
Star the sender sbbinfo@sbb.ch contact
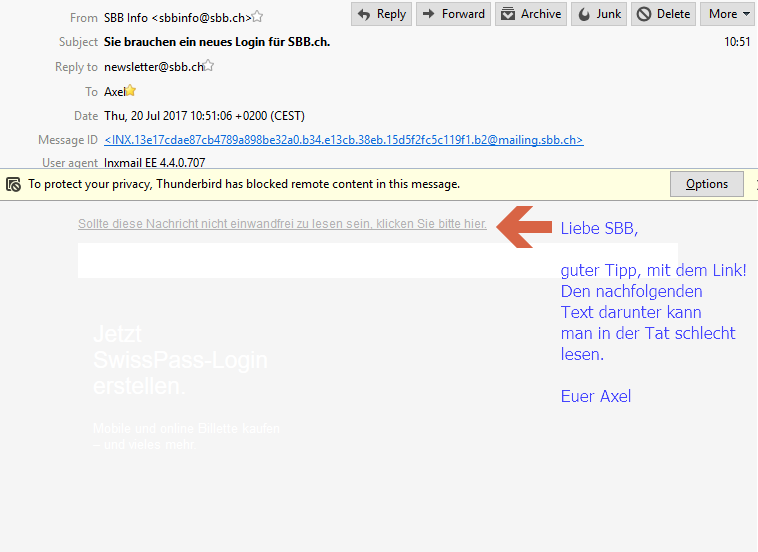pos(258,17)
